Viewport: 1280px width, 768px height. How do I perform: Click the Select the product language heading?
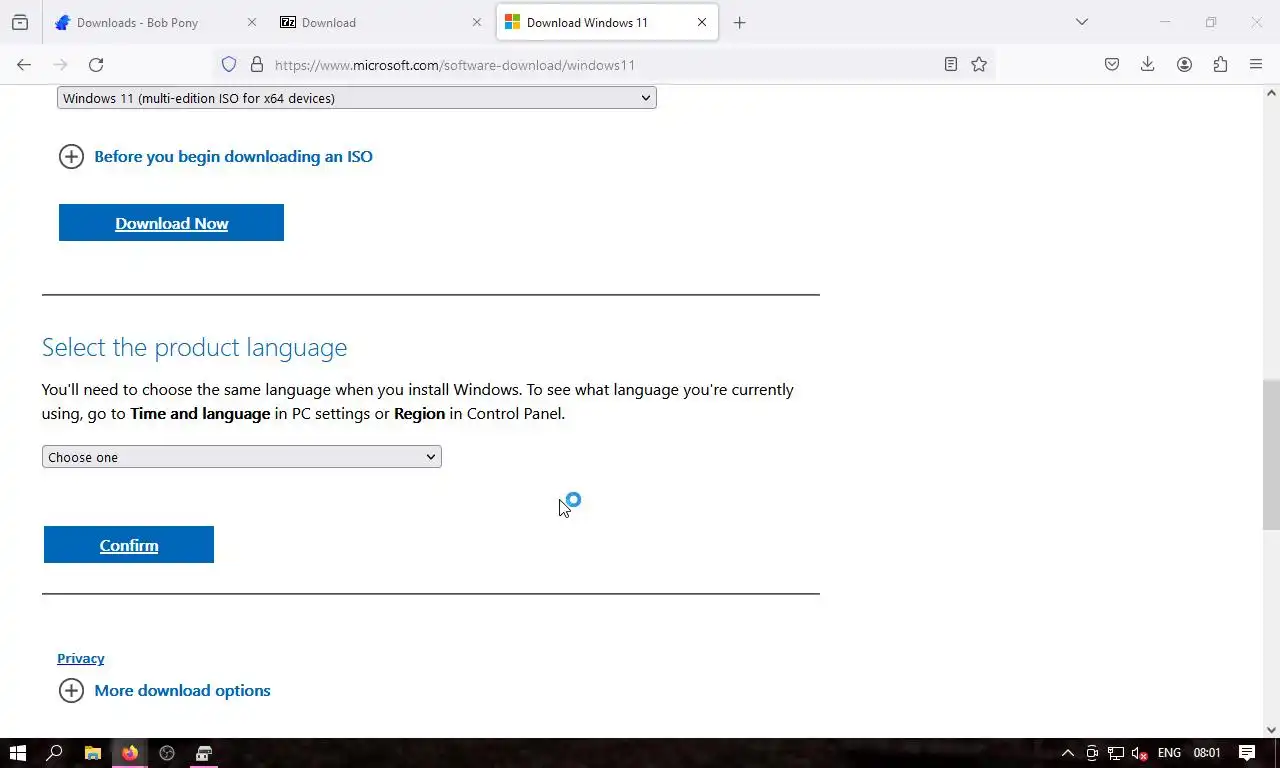point(195,347)
